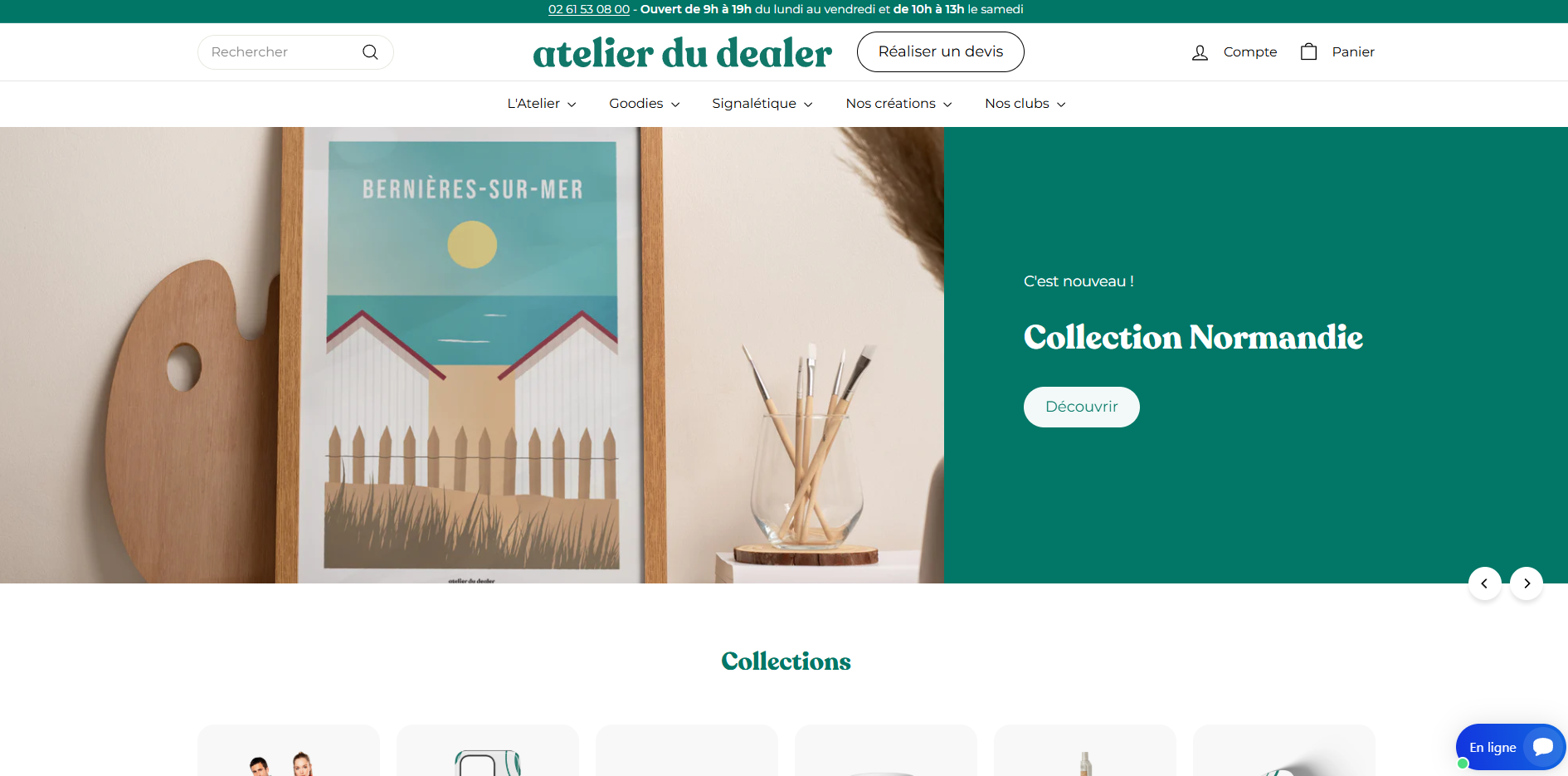This screenshot has height=776, width=1568.
Task: Open the Panier shopping bag icon
Action: pos(1308,51)
